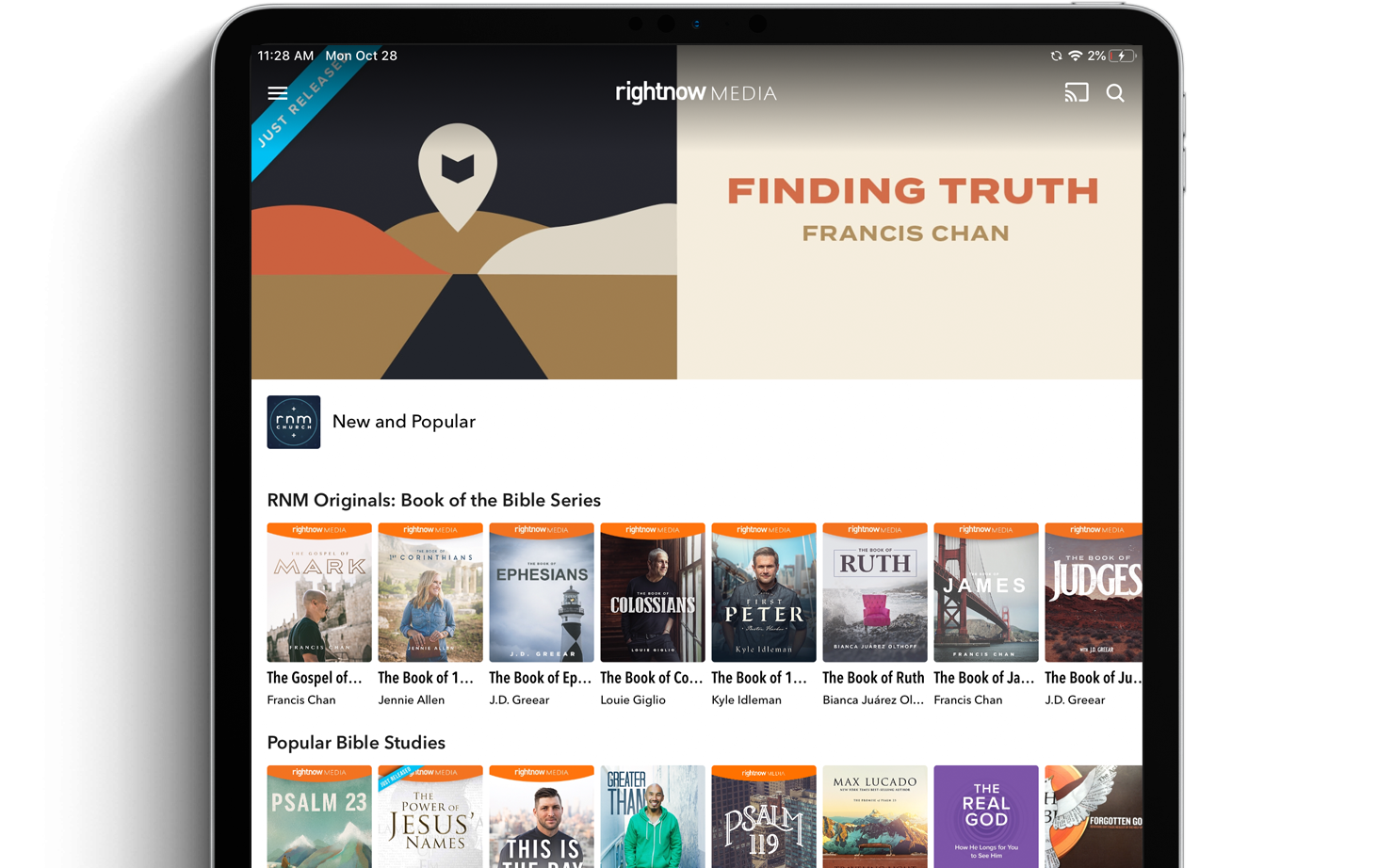
Task: Tap the cast to screen icon
Action: (x=1077, y=92)
